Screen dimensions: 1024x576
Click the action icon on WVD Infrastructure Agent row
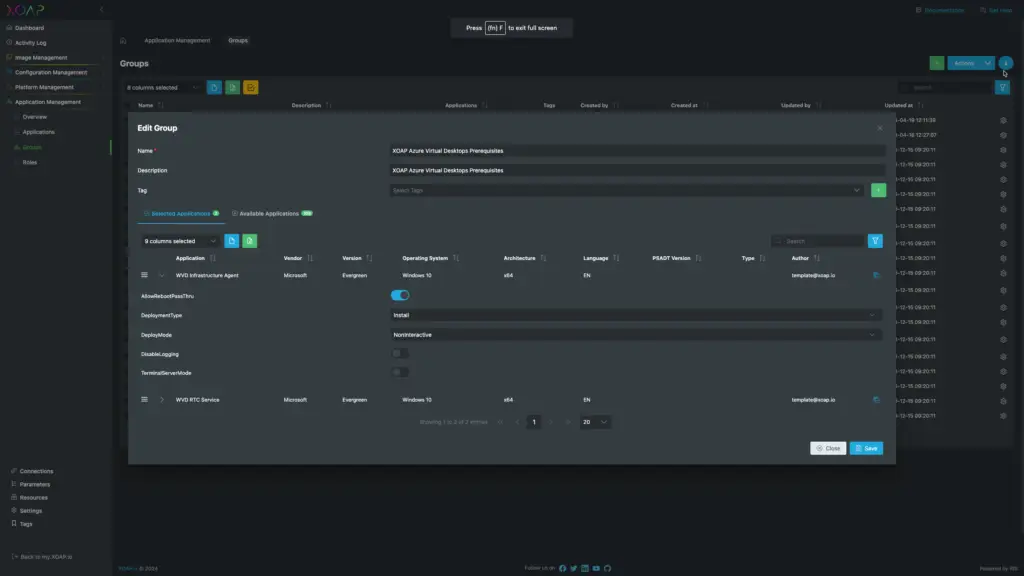click(876, 275)
